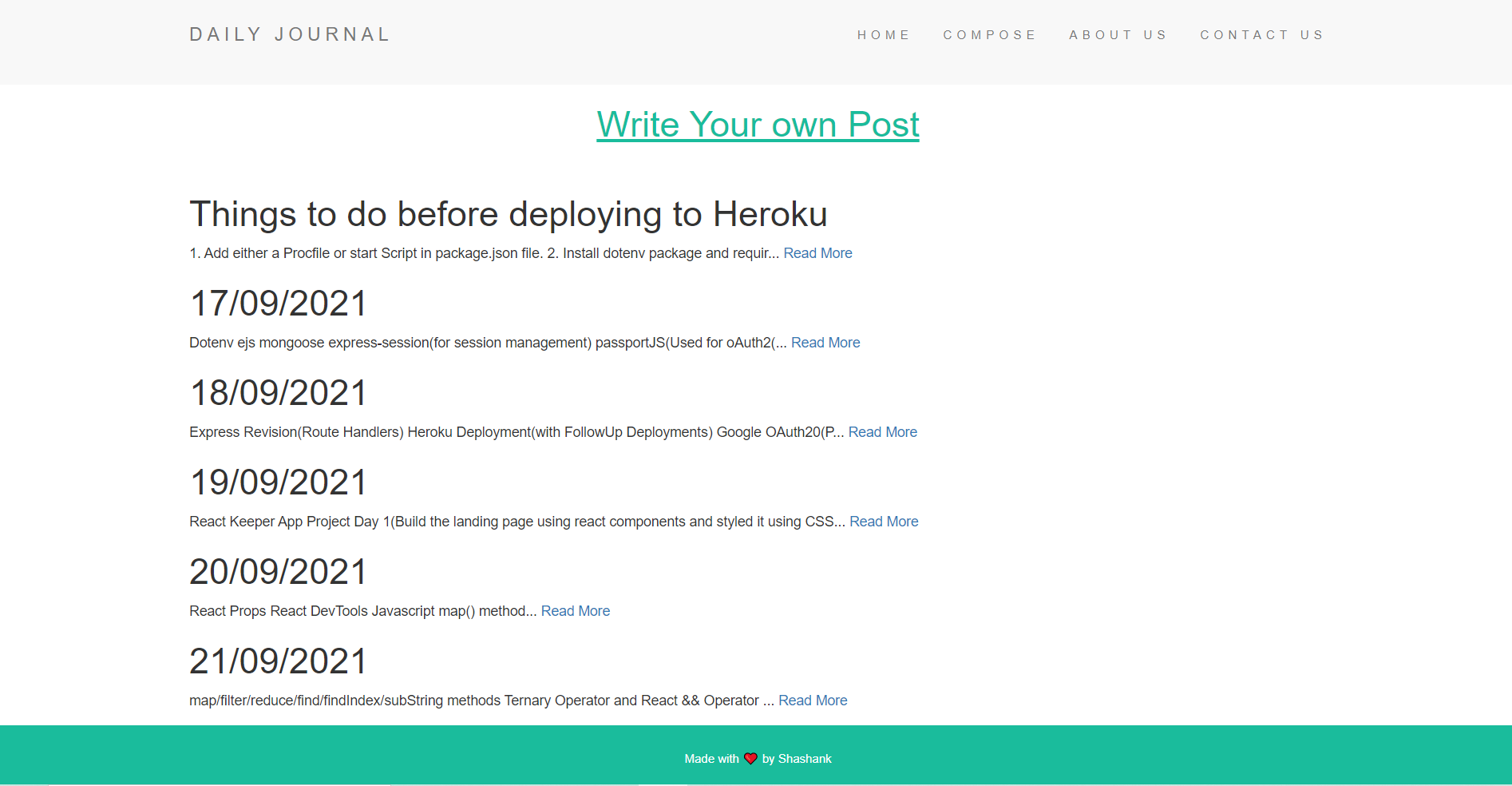1512x786 pixels.
Task: Read more of the 21/09/2021 post
Action: click(813, 701)
